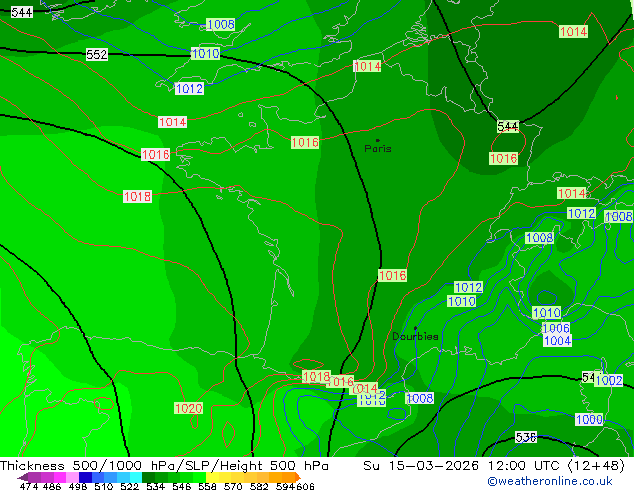Select the 552 height contour label

(x=97, y=55)
